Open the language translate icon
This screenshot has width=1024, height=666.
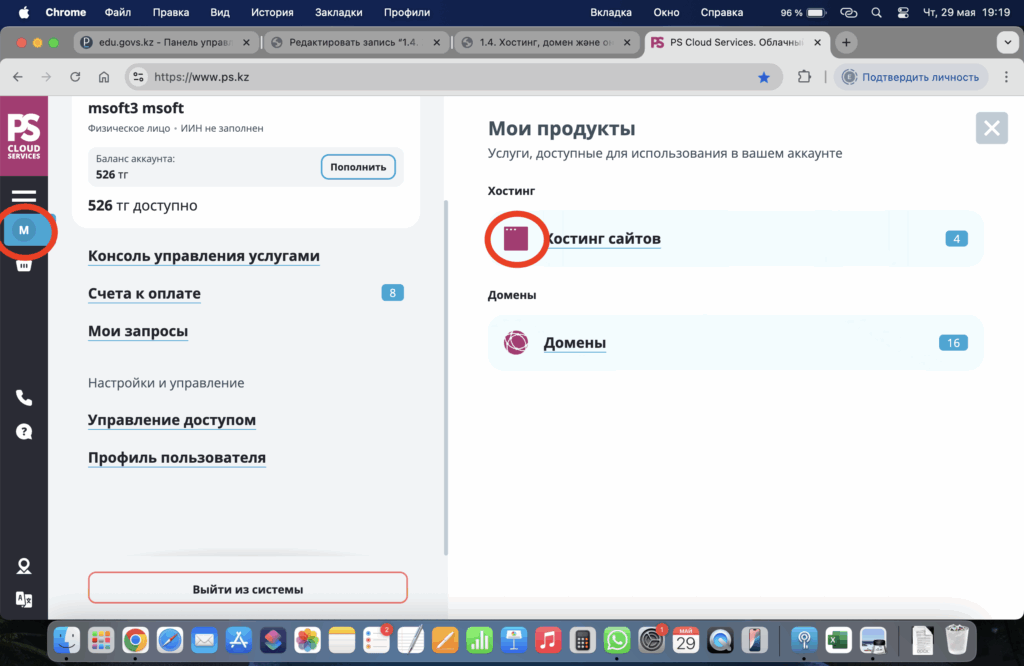point(24,599)
